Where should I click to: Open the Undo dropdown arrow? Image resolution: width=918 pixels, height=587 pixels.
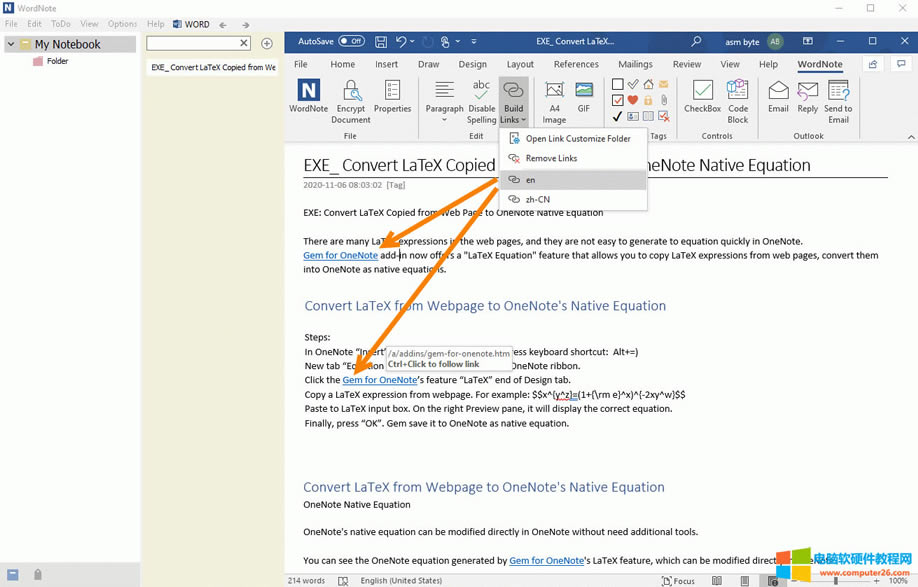pos(414,42)
